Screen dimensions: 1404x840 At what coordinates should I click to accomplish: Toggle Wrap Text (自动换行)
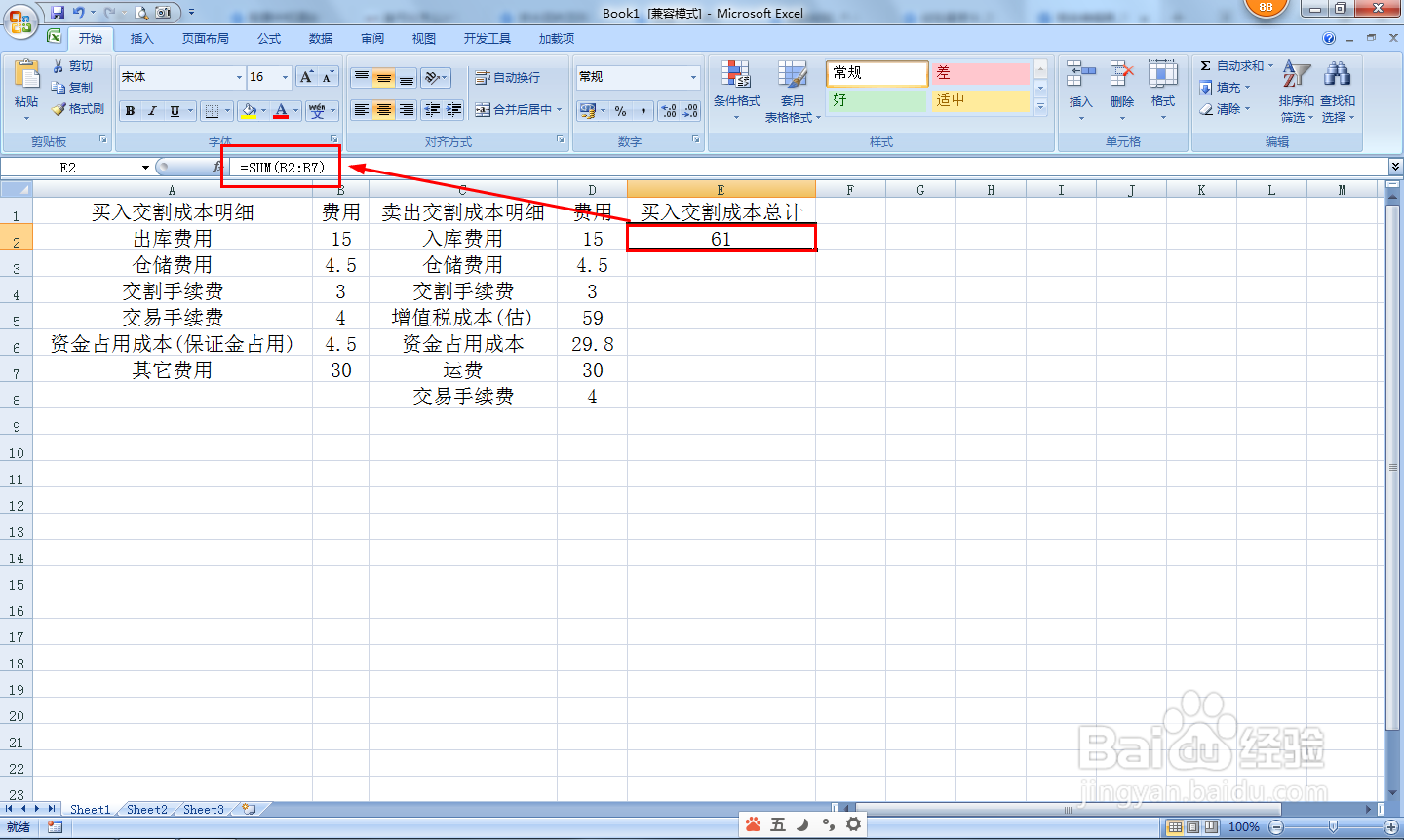click(507, 77)
